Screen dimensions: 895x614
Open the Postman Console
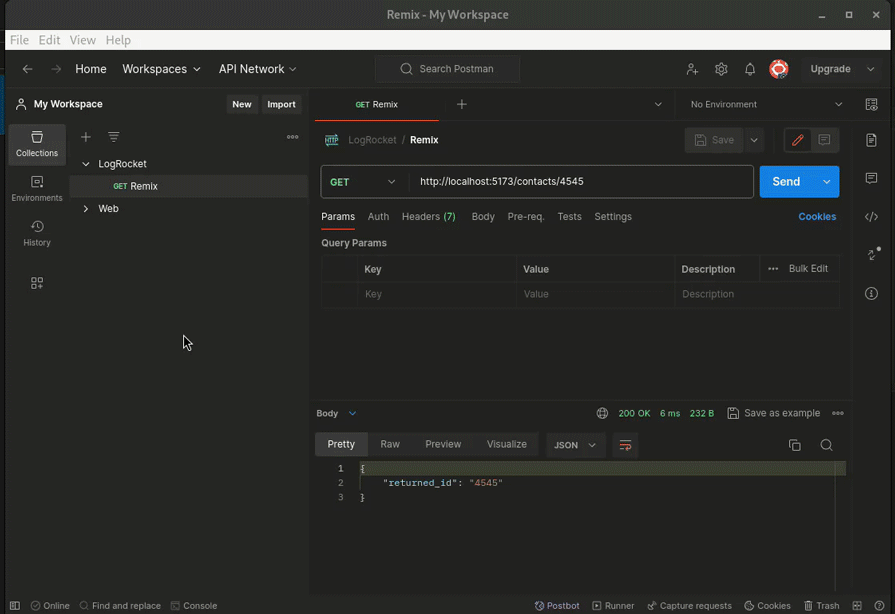tap(194, 605)
